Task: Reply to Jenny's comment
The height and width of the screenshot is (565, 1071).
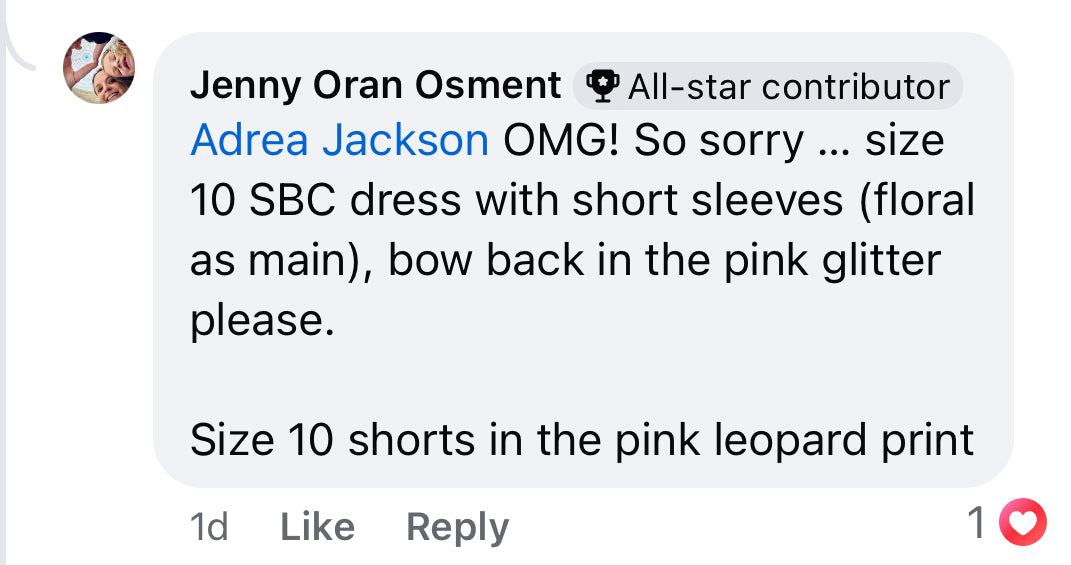Action: (x=457, y=526)
